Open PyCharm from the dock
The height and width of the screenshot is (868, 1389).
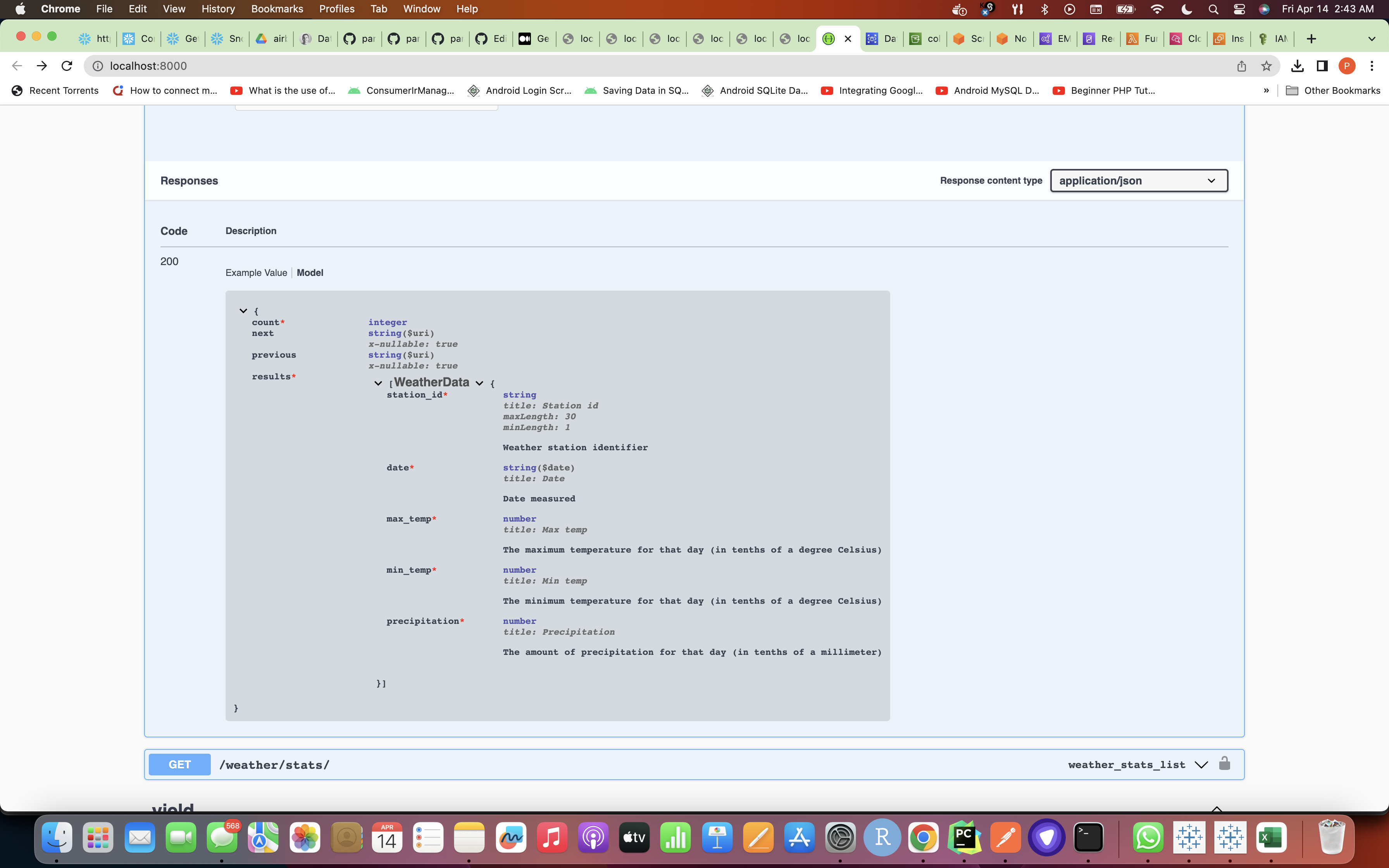(x=964, y=838)
